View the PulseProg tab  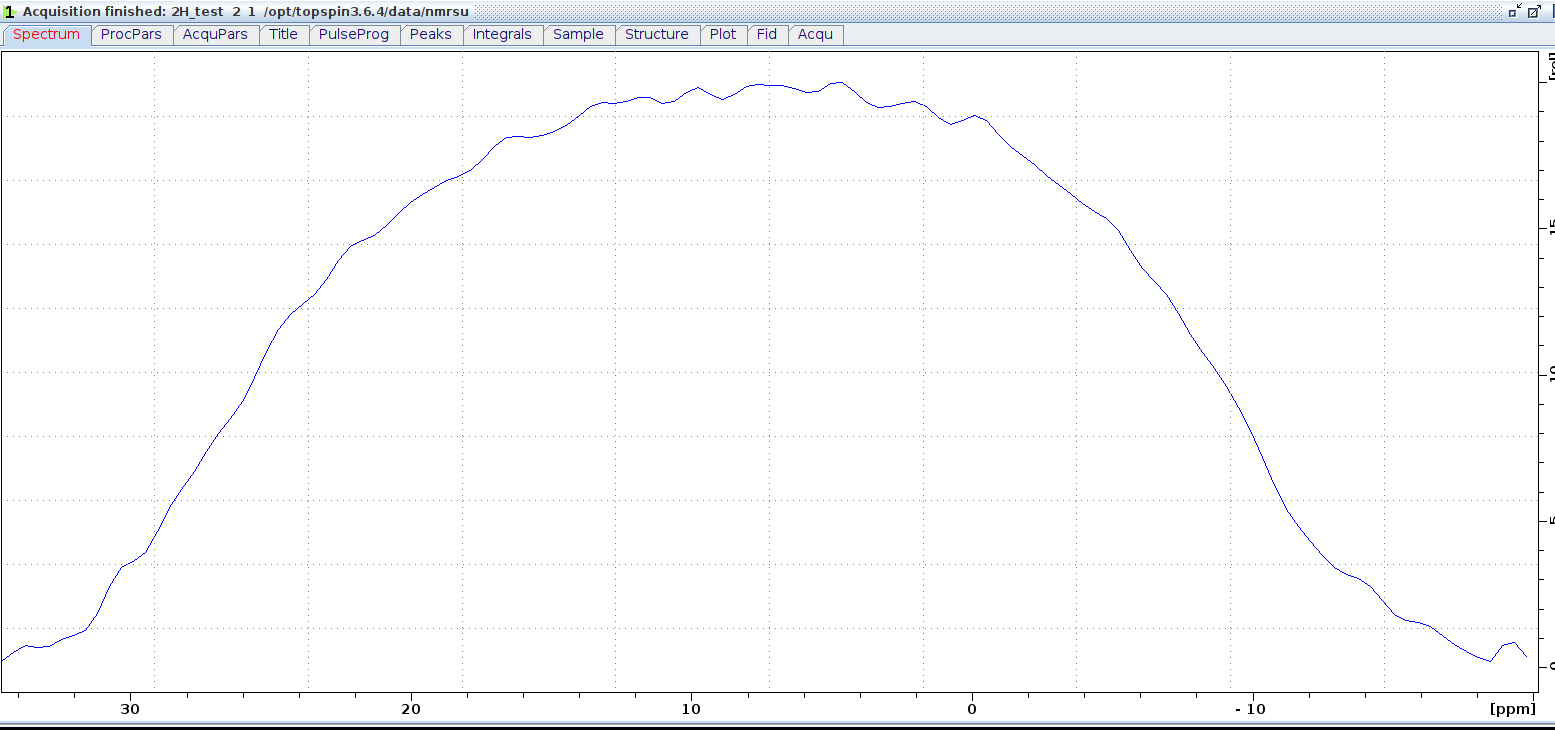point(353,34)
